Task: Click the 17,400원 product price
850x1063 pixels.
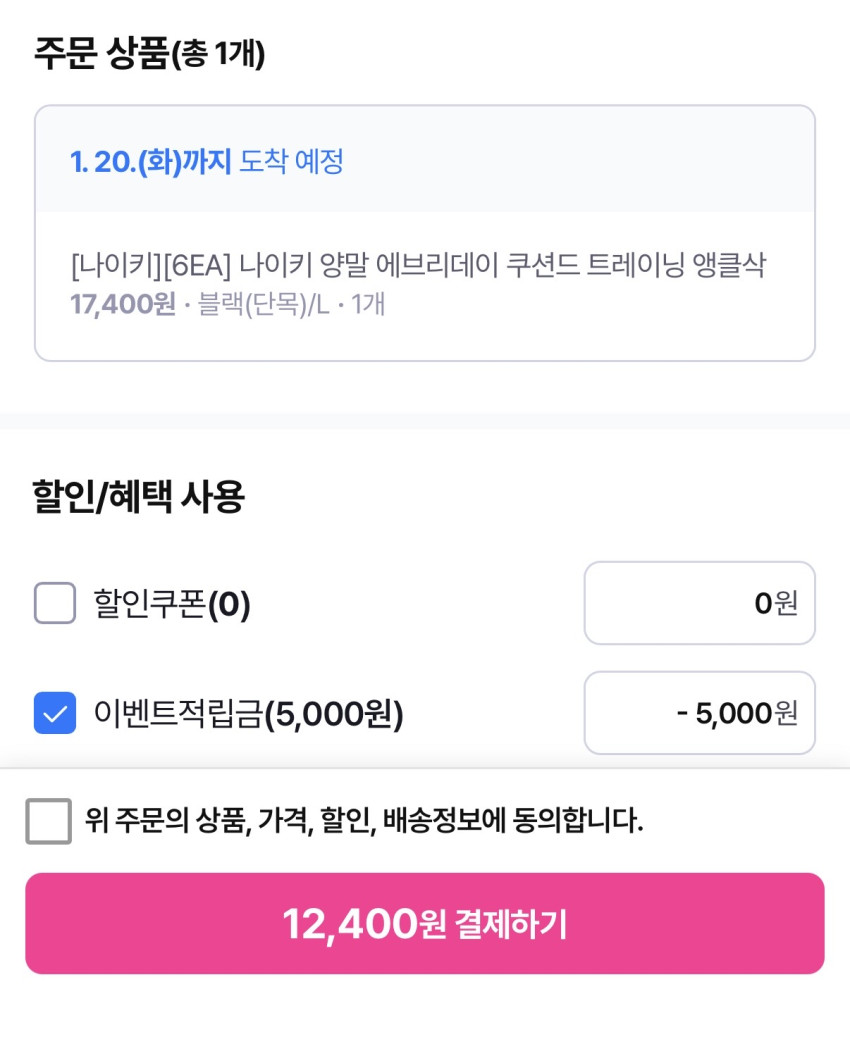Action: pos(123,304)
